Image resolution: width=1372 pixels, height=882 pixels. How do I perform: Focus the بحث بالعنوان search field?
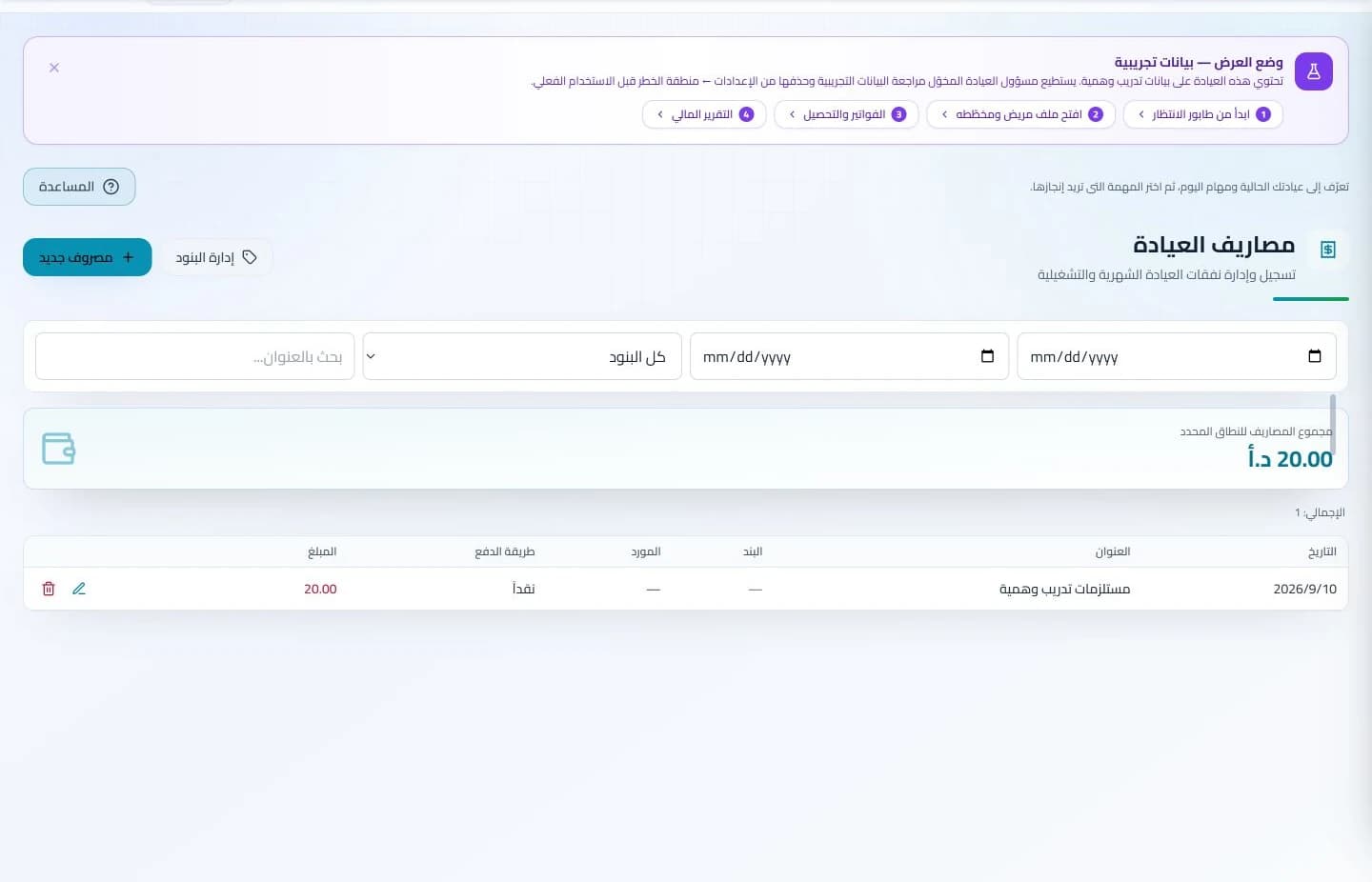pyautogui.click(x=194, y=356)
